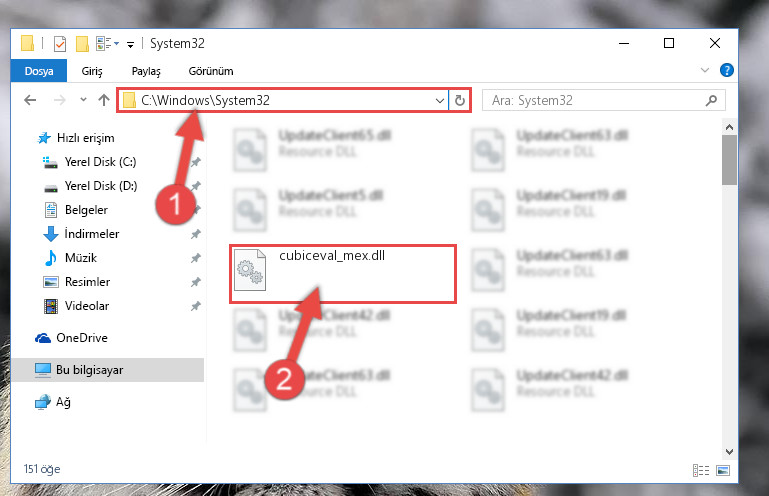769x496 pixels.
Task: Open the Görünüm ribbon tab
Action: pos(211,71)
